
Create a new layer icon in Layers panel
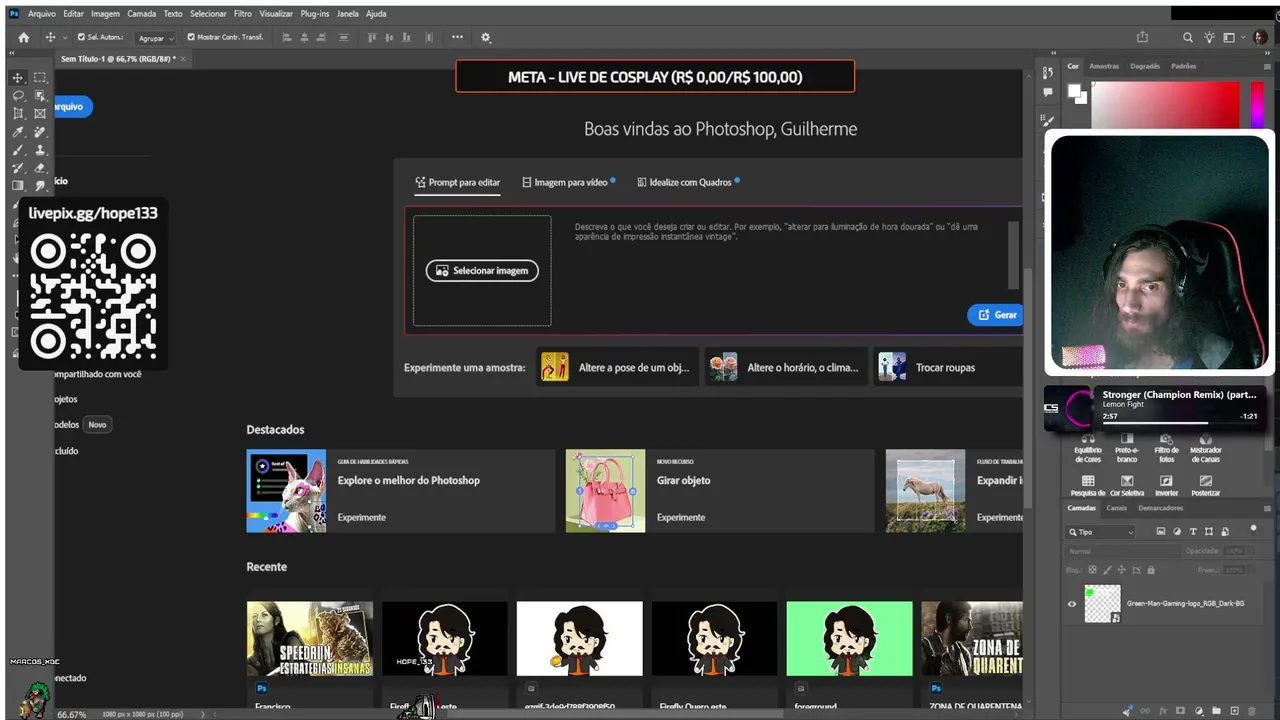click(x=1234, y=711)
